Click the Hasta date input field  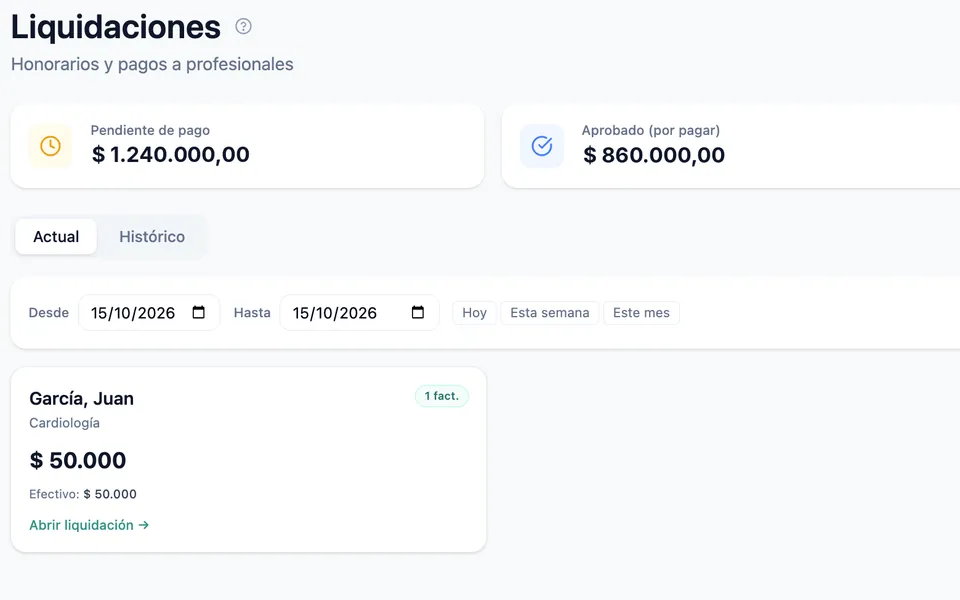tap(359, 313)
